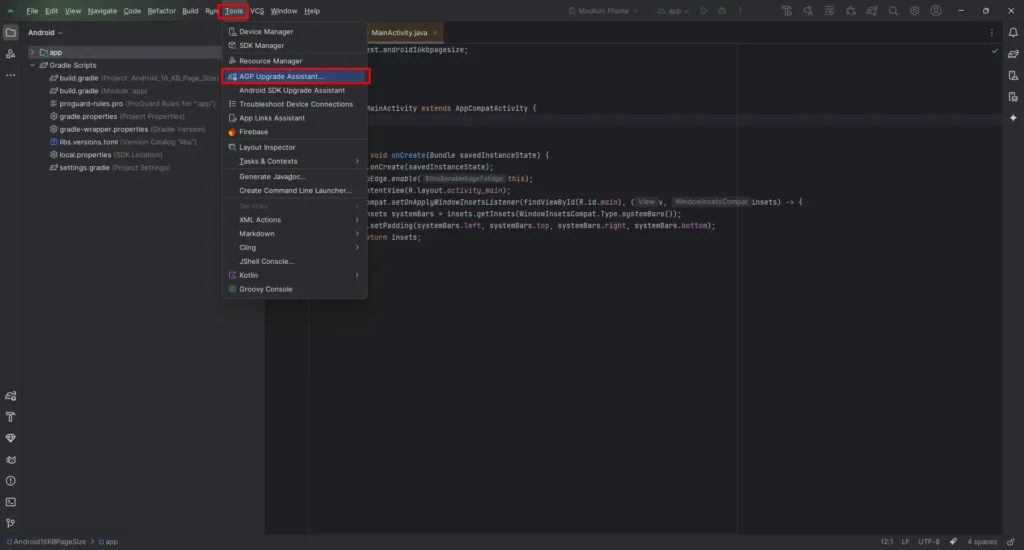
Task: Click Android16KBPageSize breadcrumb in status bar
Action: 46,542
